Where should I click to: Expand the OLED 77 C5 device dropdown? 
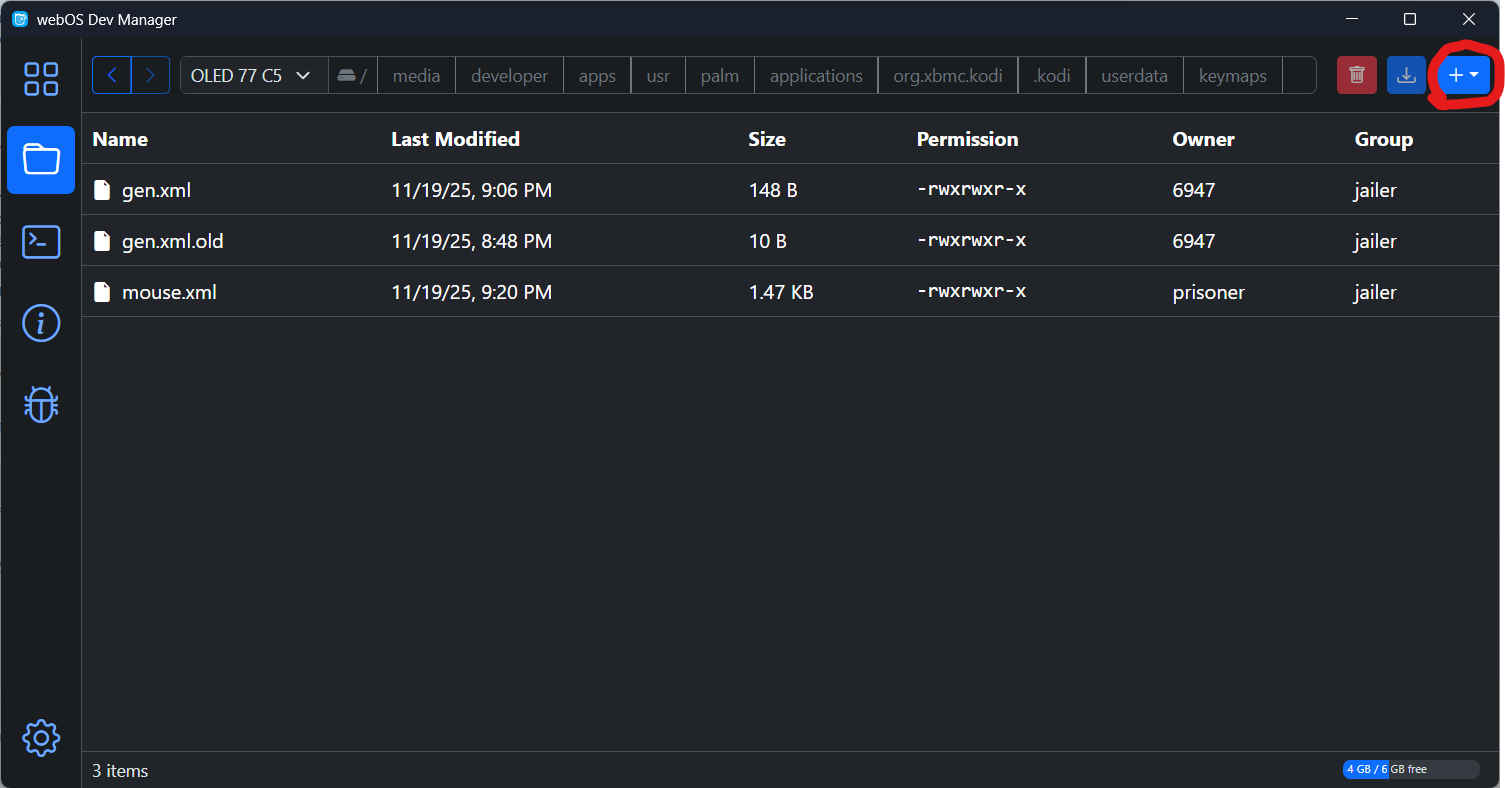pyautogui.click(x=253, y=76)
